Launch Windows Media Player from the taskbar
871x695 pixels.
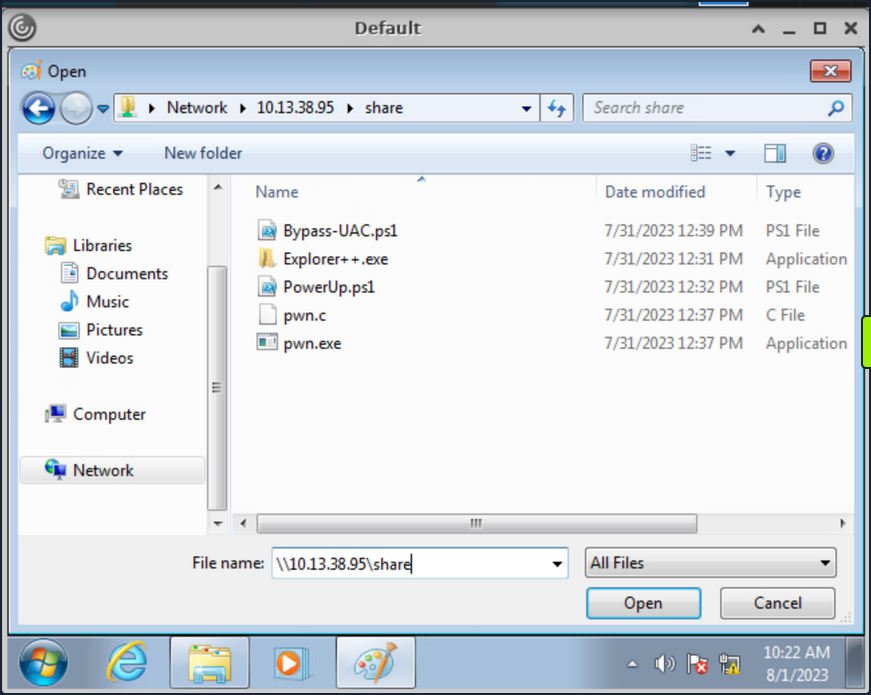pos(292,662)
